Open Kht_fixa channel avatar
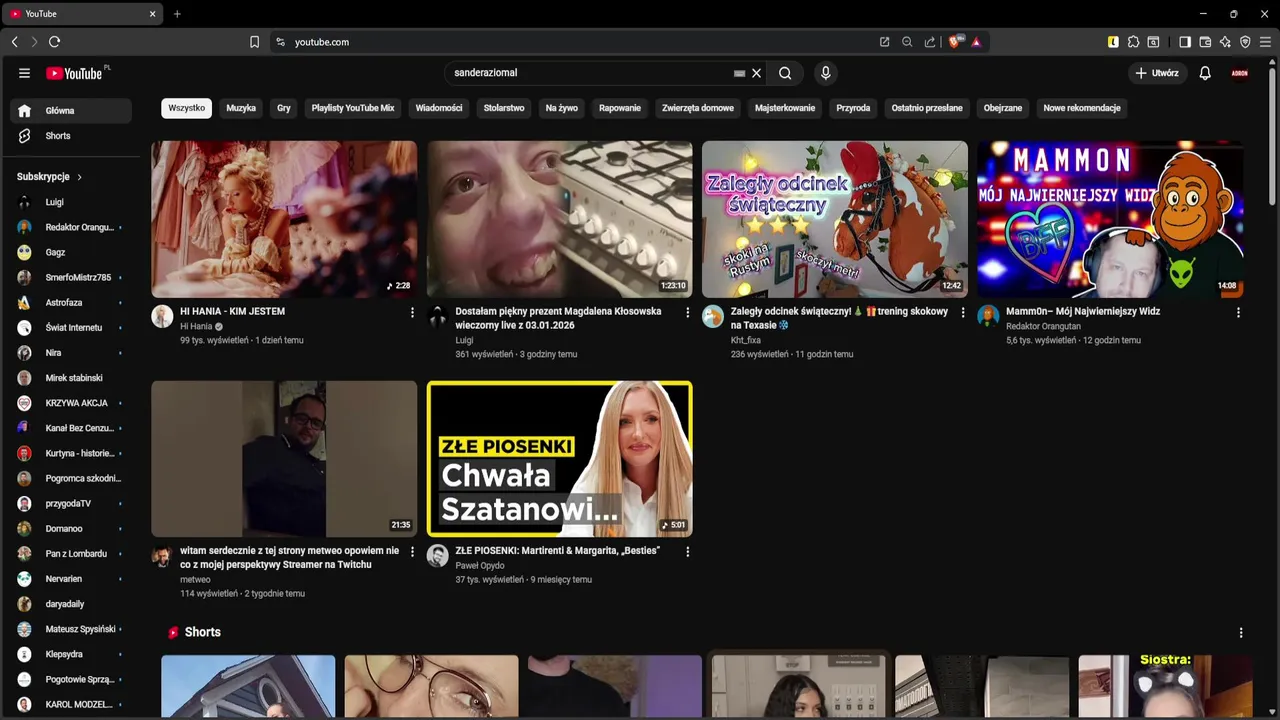 coord(713,317)
